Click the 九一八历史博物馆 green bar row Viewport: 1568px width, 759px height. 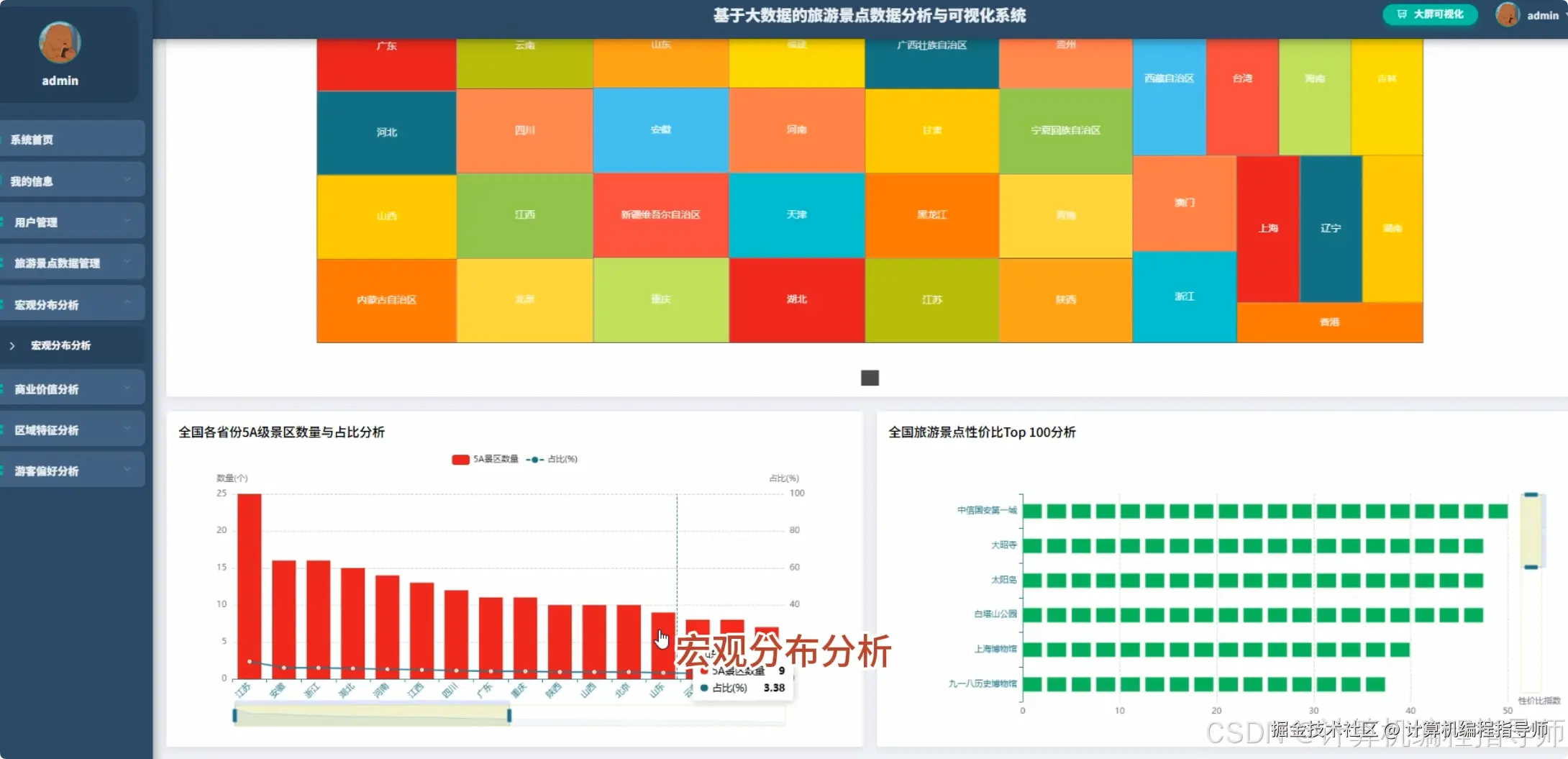tap(1203, 684)
